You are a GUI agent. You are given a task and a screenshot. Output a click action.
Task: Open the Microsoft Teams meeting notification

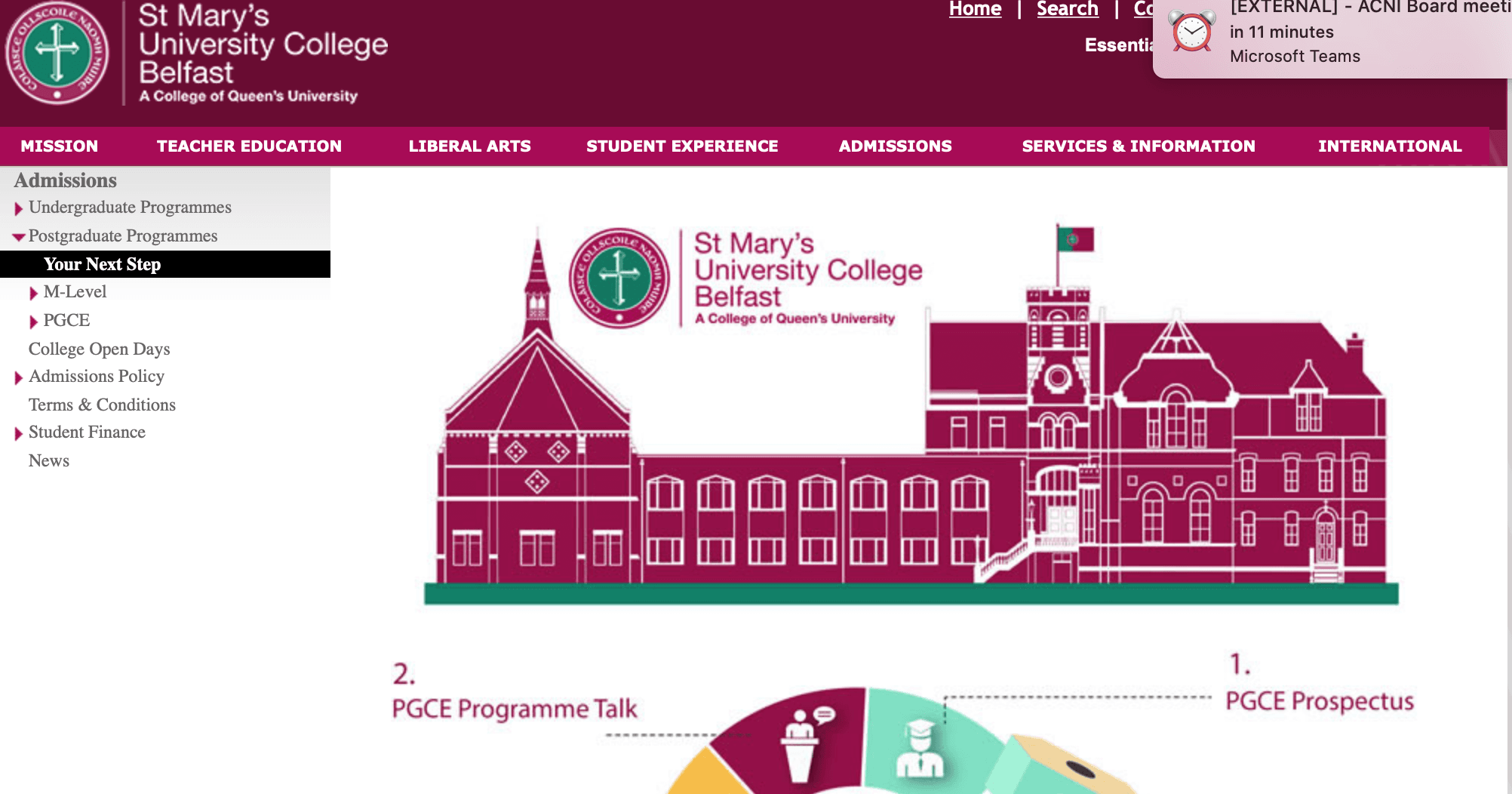click(x=1332, y=36)
